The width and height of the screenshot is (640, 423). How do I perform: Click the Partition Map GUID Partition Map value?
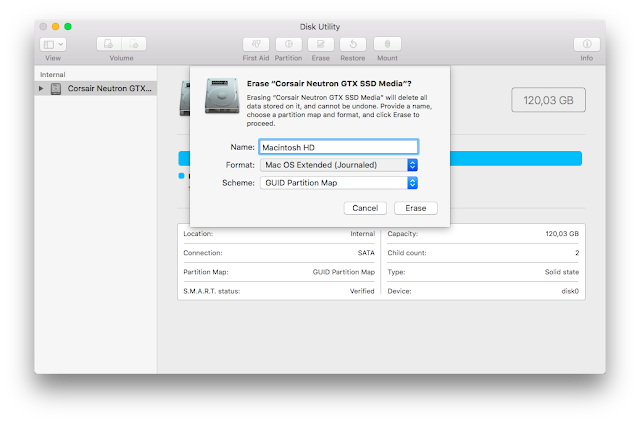pos(344,272)
